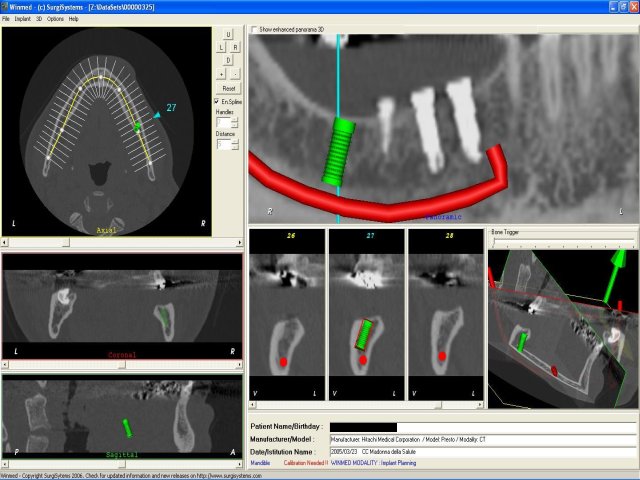Click the coronal view scrollbar left arrow
The image size is (640, 480).
coord(4,364)
